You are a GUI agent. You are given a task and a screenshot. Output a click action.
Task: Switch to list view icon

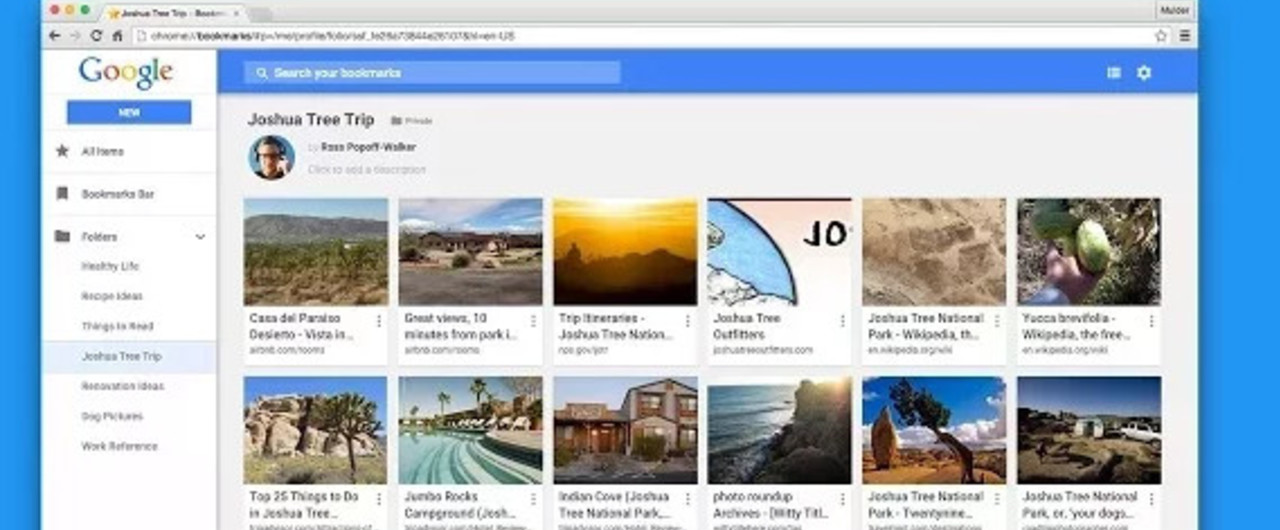pos(1114,72)
